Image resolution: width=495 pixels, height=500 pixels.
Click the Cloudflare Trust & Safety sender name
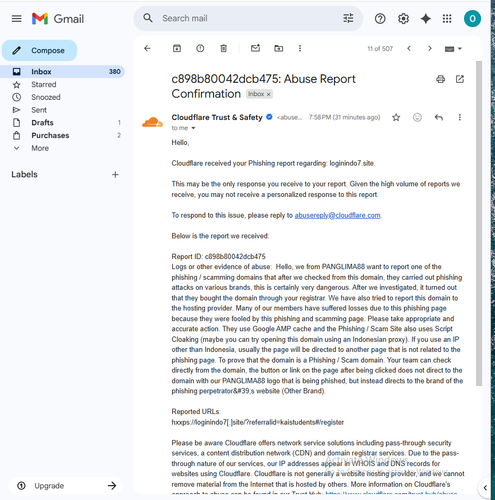click(217, 117)
